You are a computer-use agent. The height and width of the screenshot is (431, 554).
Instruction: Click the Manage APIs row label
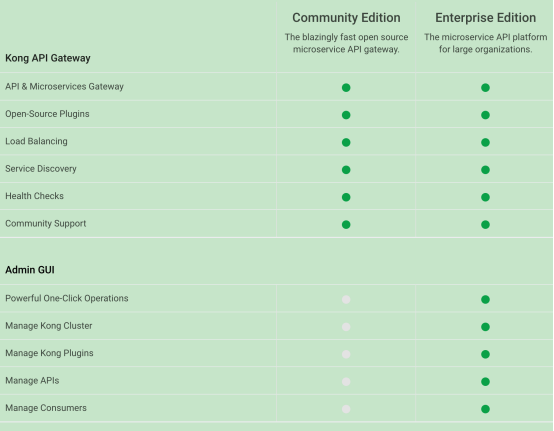coord(32,380)
